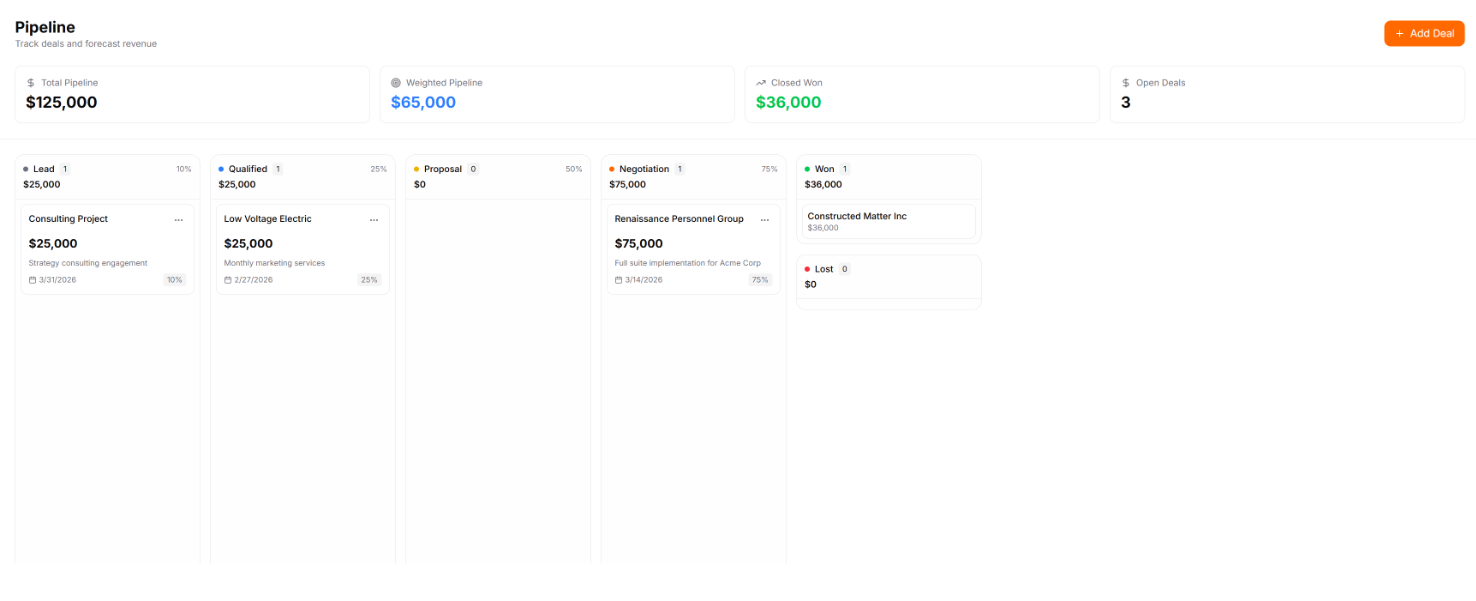Open the Consulting Project deal card title
Viewport: 1476px width, 601px height.
click(x=68, y=219)
